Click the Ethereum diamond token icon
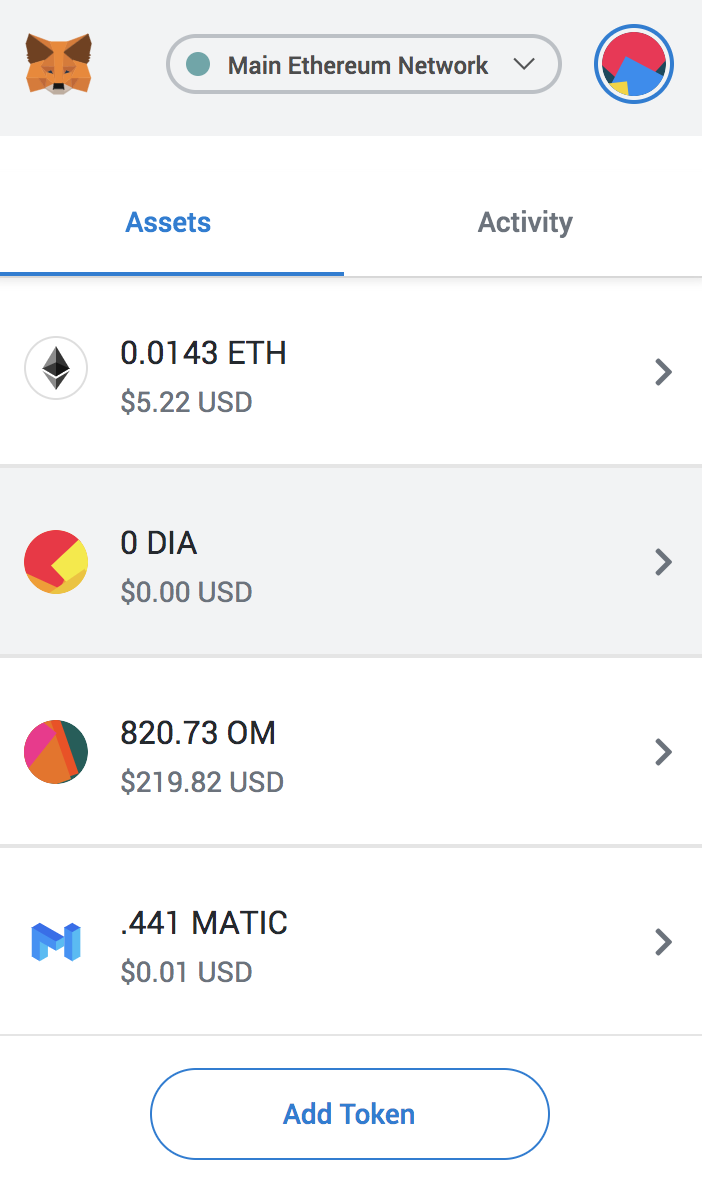The image size is (702, 1178). coord(56,368)
